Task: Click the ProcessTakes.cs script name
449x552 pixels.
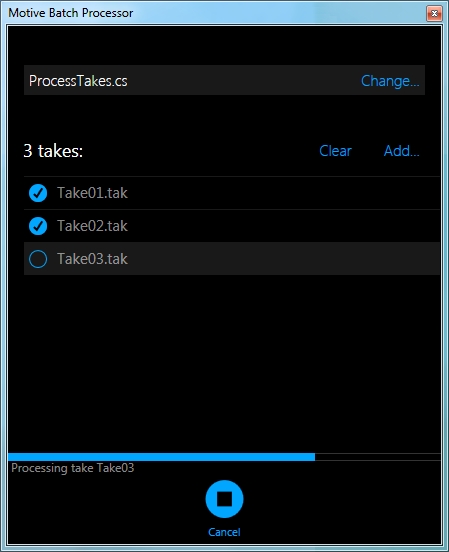Action: click(78, 81)
